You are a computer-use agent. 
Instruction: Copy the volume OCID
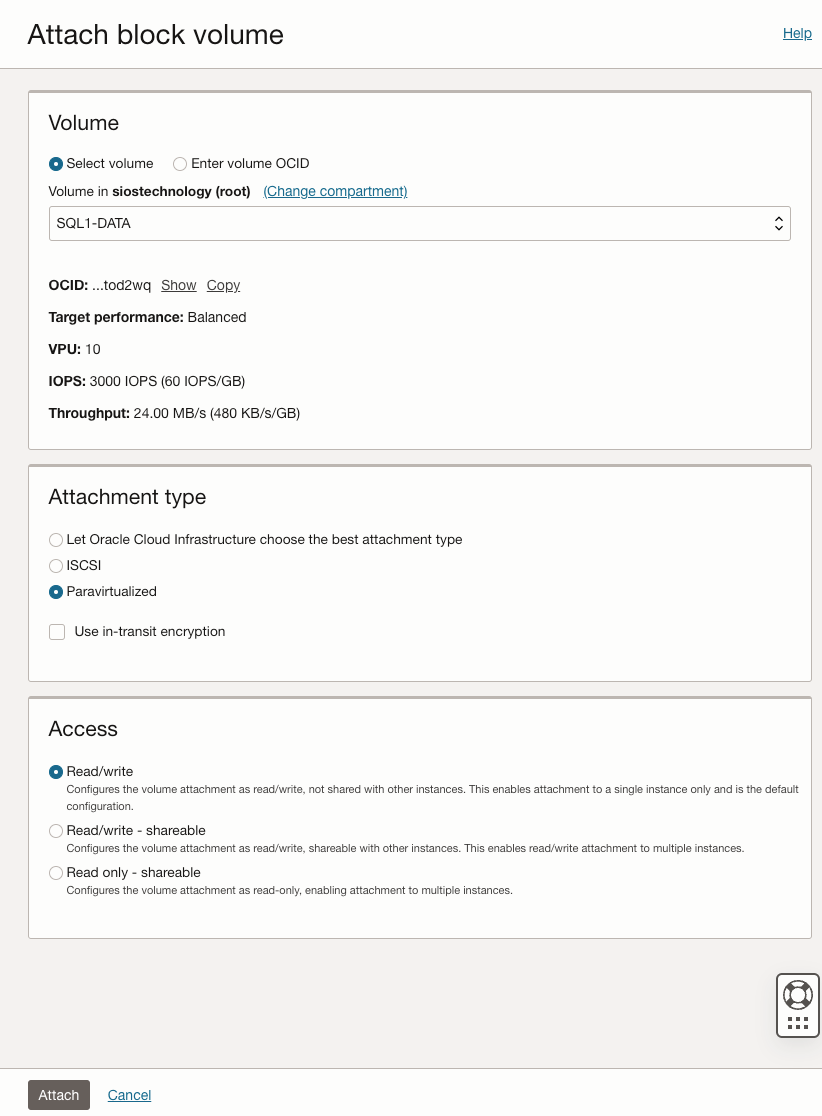(223, 285)
